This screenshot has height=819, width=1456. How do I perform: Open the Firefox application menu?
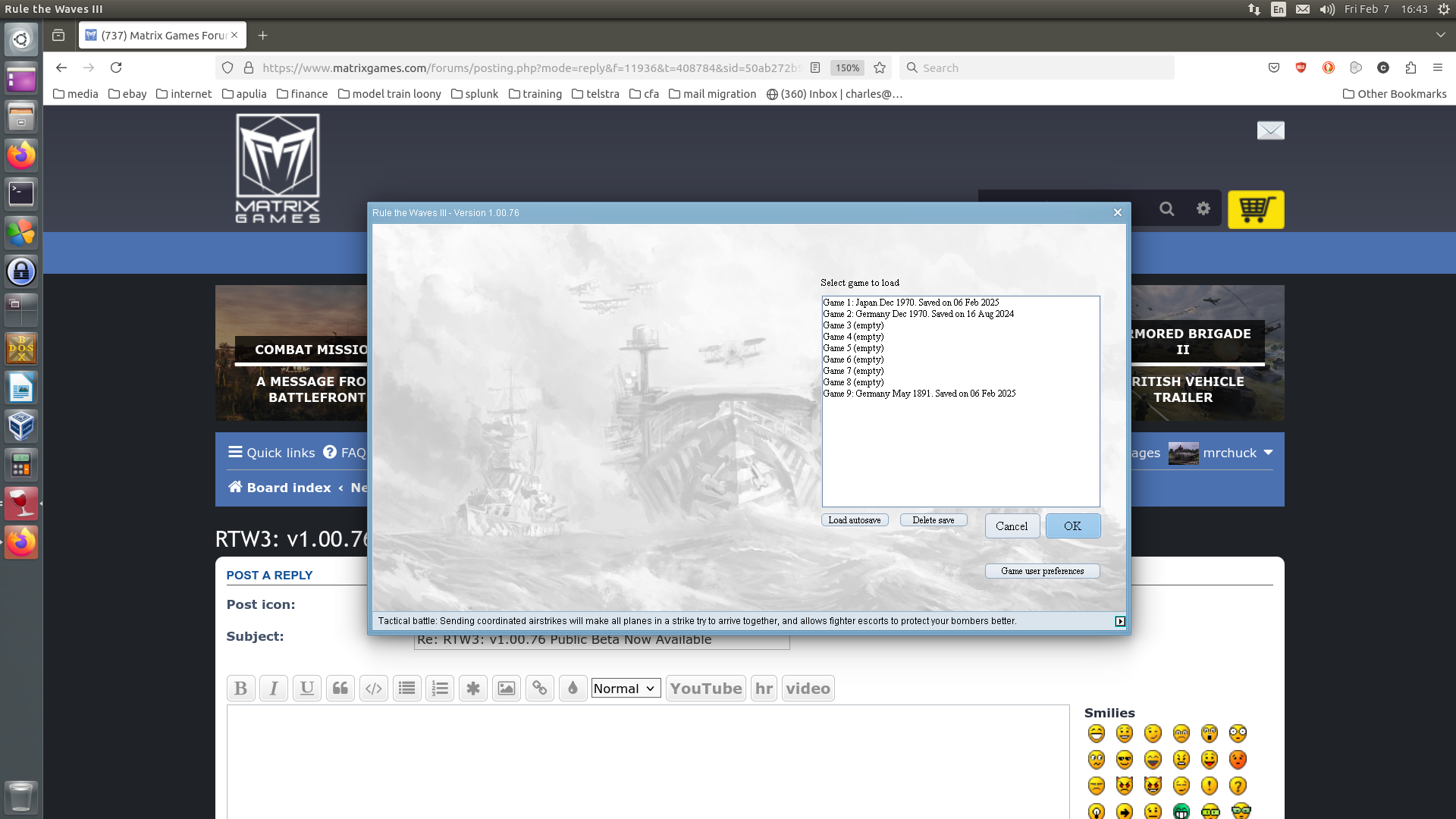[x=1437, y=67]
